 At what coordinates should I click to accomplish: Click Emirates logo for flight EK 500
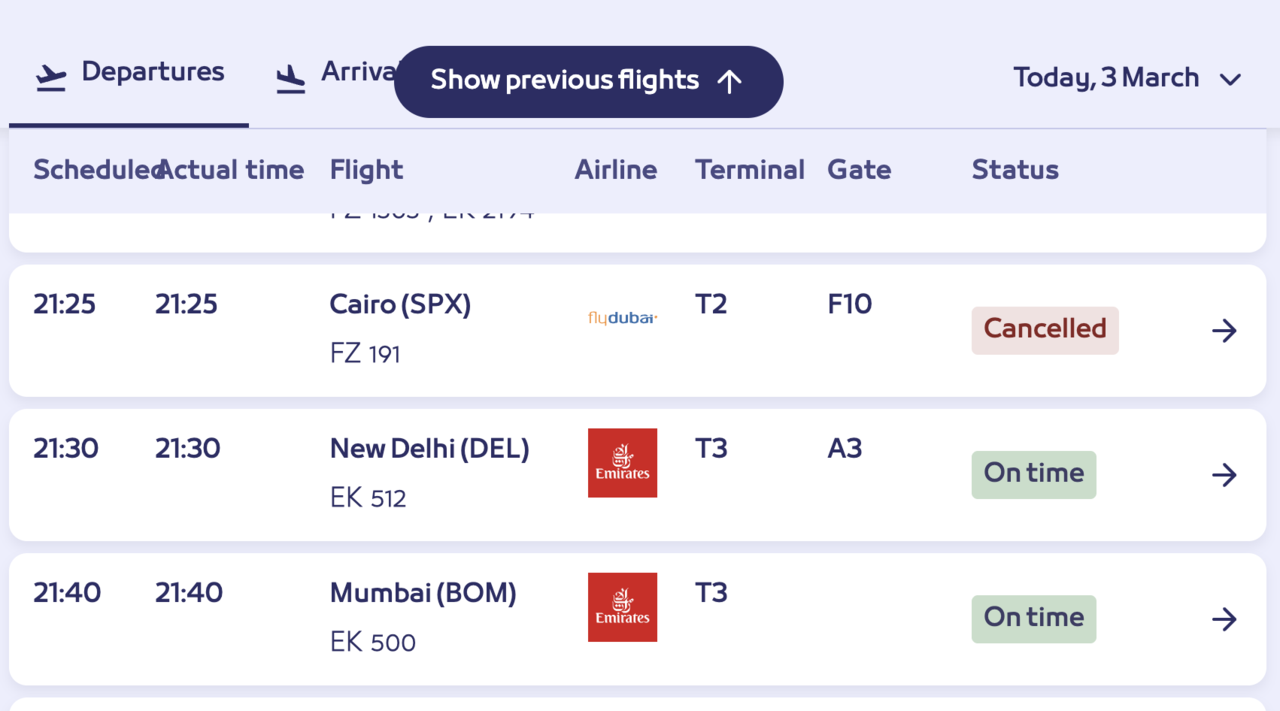coord(622,607)
